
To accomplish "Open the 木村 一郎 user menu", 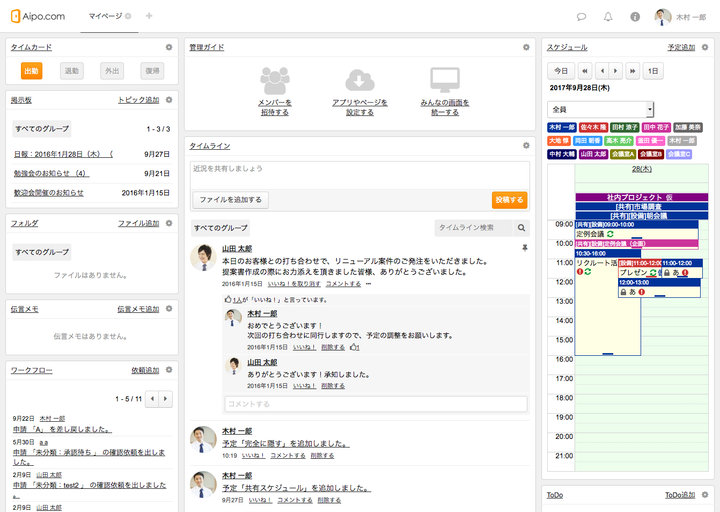I will (x=680, y=17).
